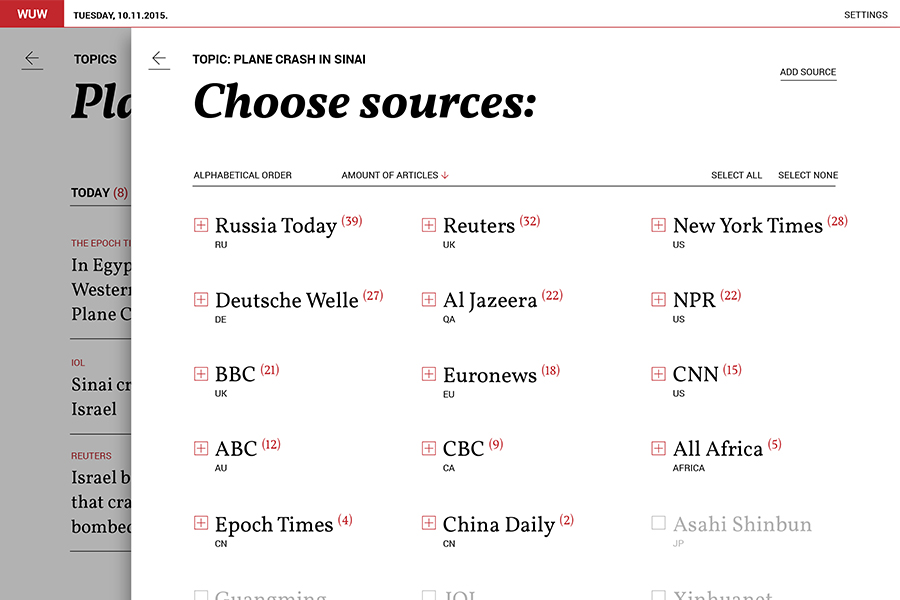Sort sources by amount of articles
The width and height of the screenshot is (900, 600).
pyautogui.click(x=389, y=175)
